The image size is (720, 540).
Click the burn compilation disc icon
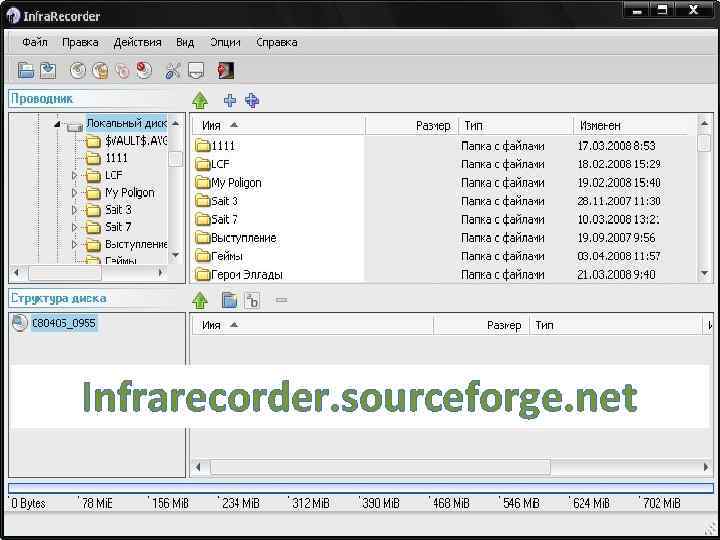[78, 71]
